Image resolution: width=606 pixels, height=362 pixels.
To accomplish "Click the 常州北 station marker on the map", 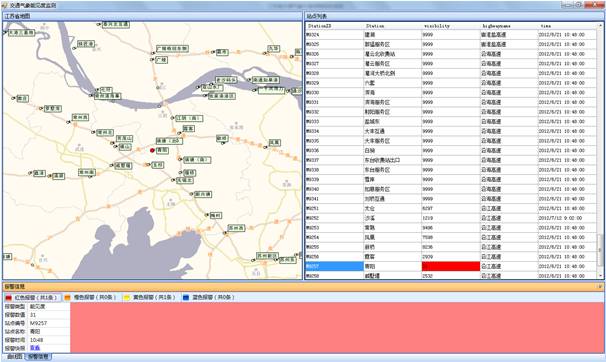I will pos(105,133).
